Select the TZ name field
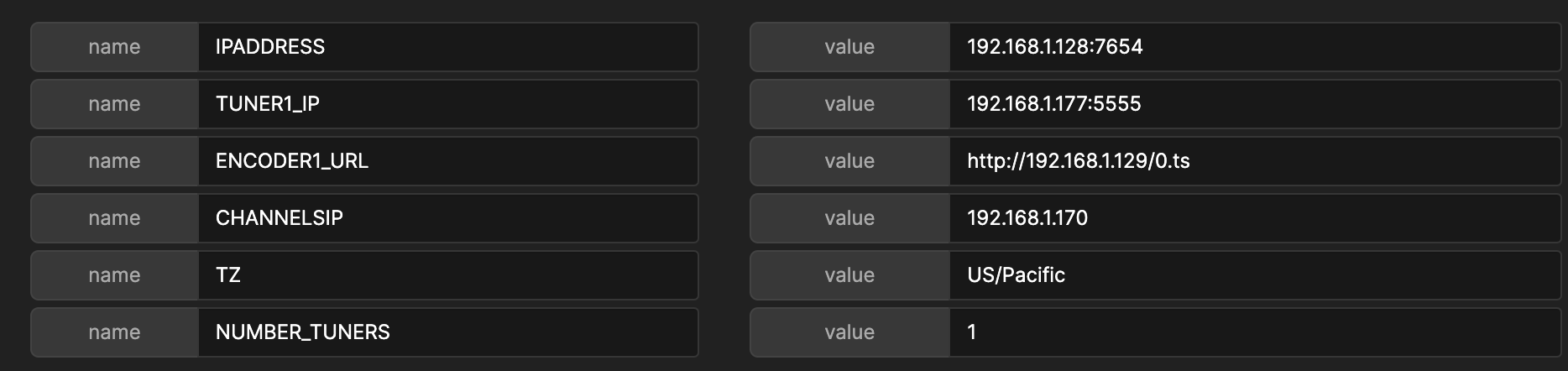The image size is (1568, 371). (x=447, y=275)
